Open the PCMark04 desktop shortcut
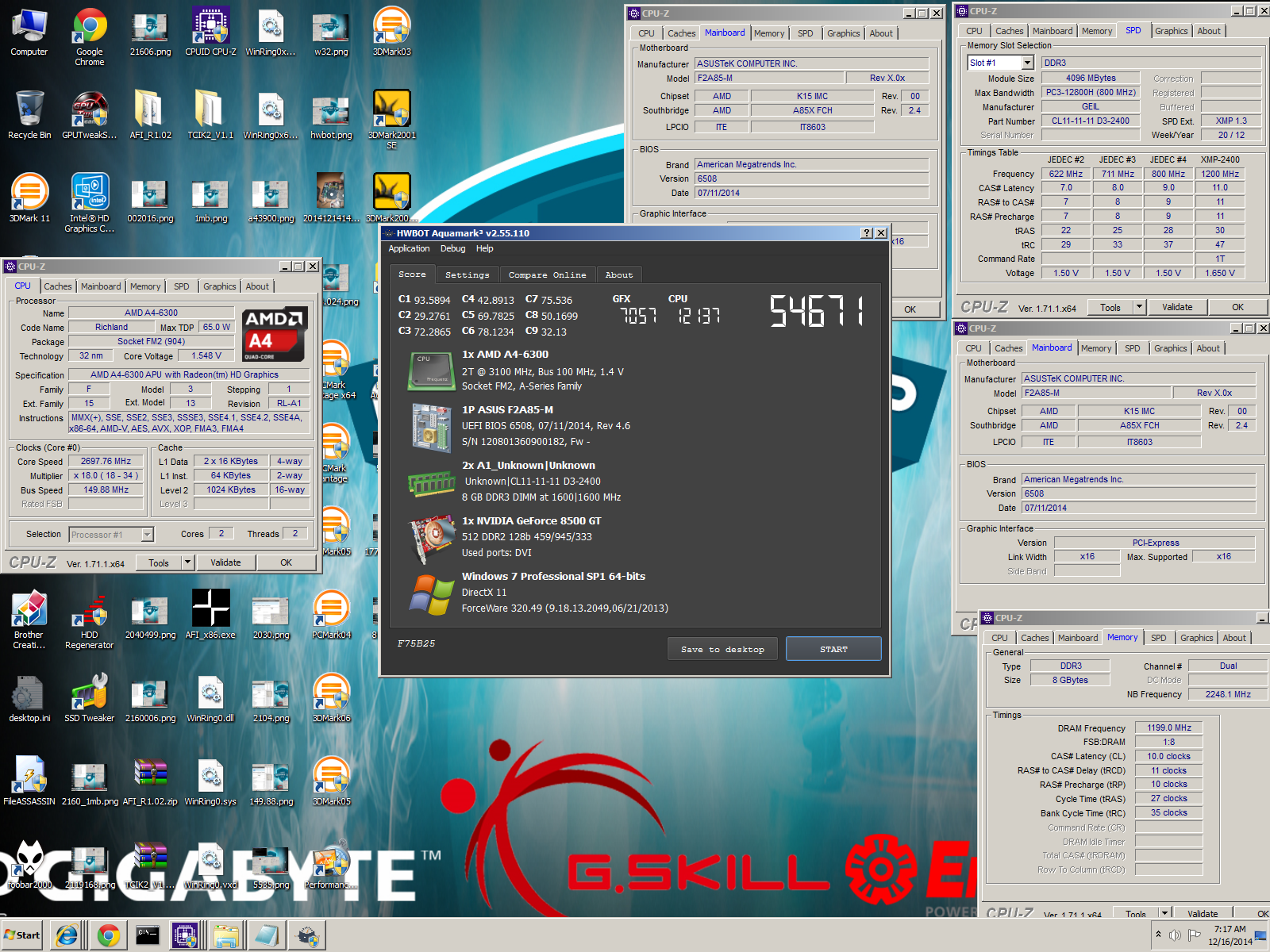 point(331,616)
